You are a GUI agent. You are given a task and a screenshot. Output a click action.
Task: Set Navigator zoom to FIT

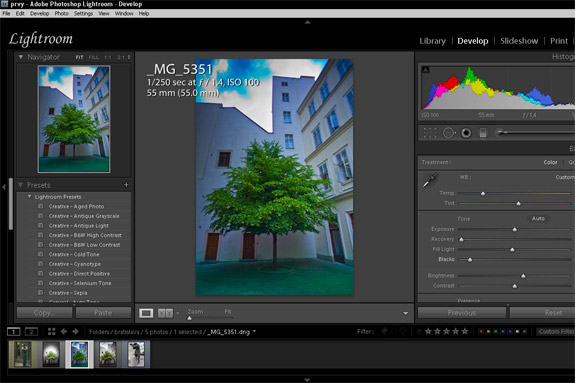80,57
